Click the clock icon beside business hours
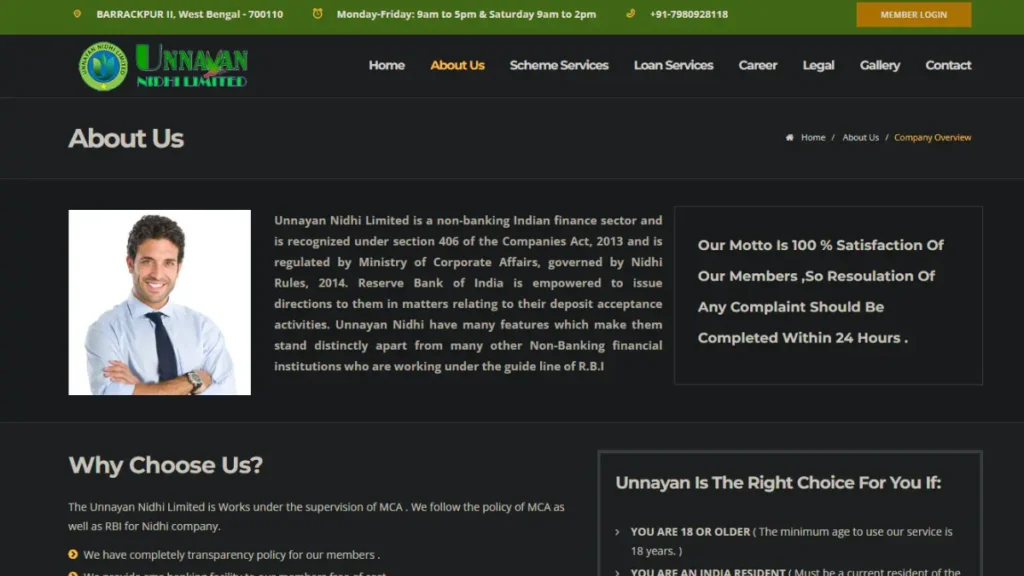This screenshot has width=1024, height=576. (318, 14)
